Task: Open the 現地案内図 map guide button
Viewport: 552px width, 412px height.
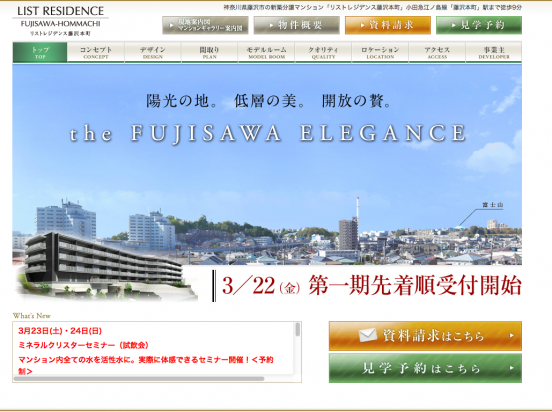Action: 205,25
